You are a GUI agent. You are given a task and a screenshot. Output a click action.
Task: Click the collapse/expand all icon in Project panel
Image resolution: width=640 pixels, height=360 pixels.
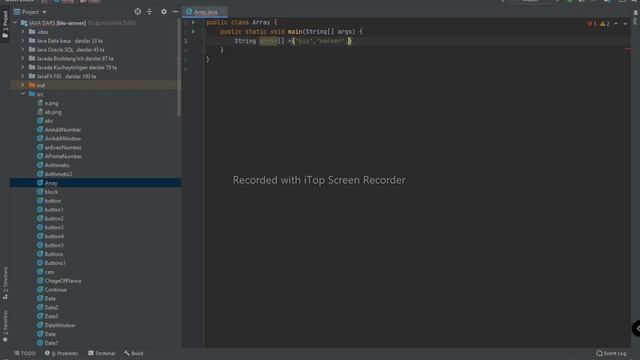[149, 12]
